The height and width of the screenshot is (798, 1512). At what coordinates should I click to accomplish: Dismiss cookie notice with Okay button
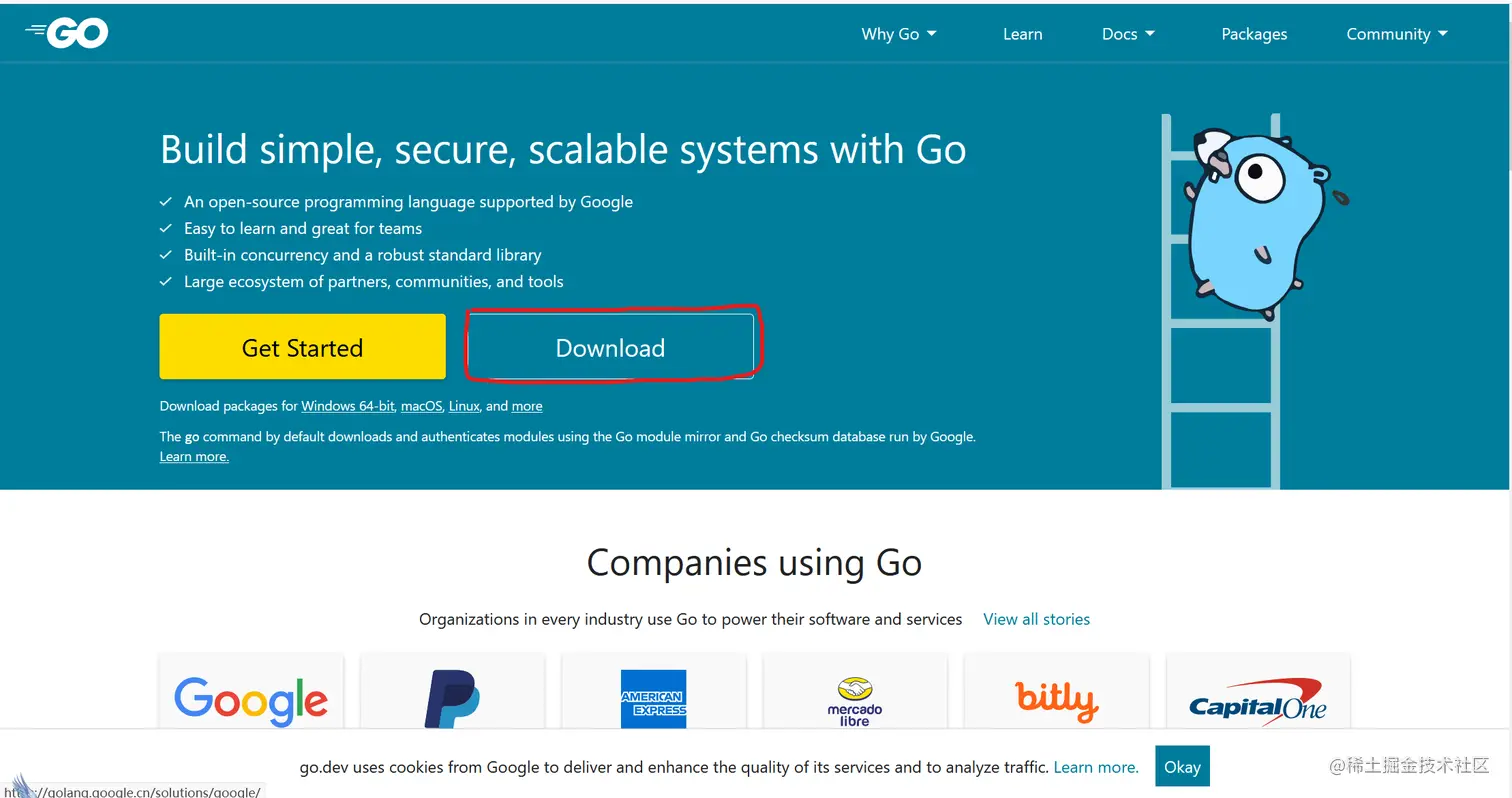tap(1182, 767)
